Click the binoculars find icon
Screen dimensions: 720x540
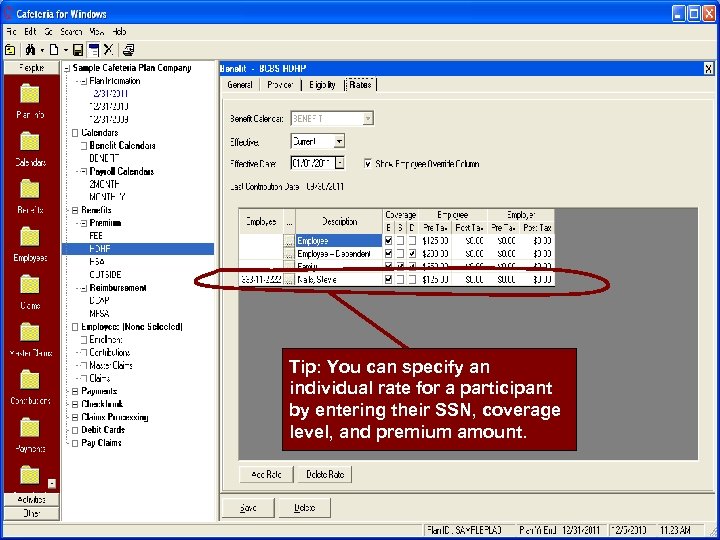pyautogui.click(x=30, y=50)
